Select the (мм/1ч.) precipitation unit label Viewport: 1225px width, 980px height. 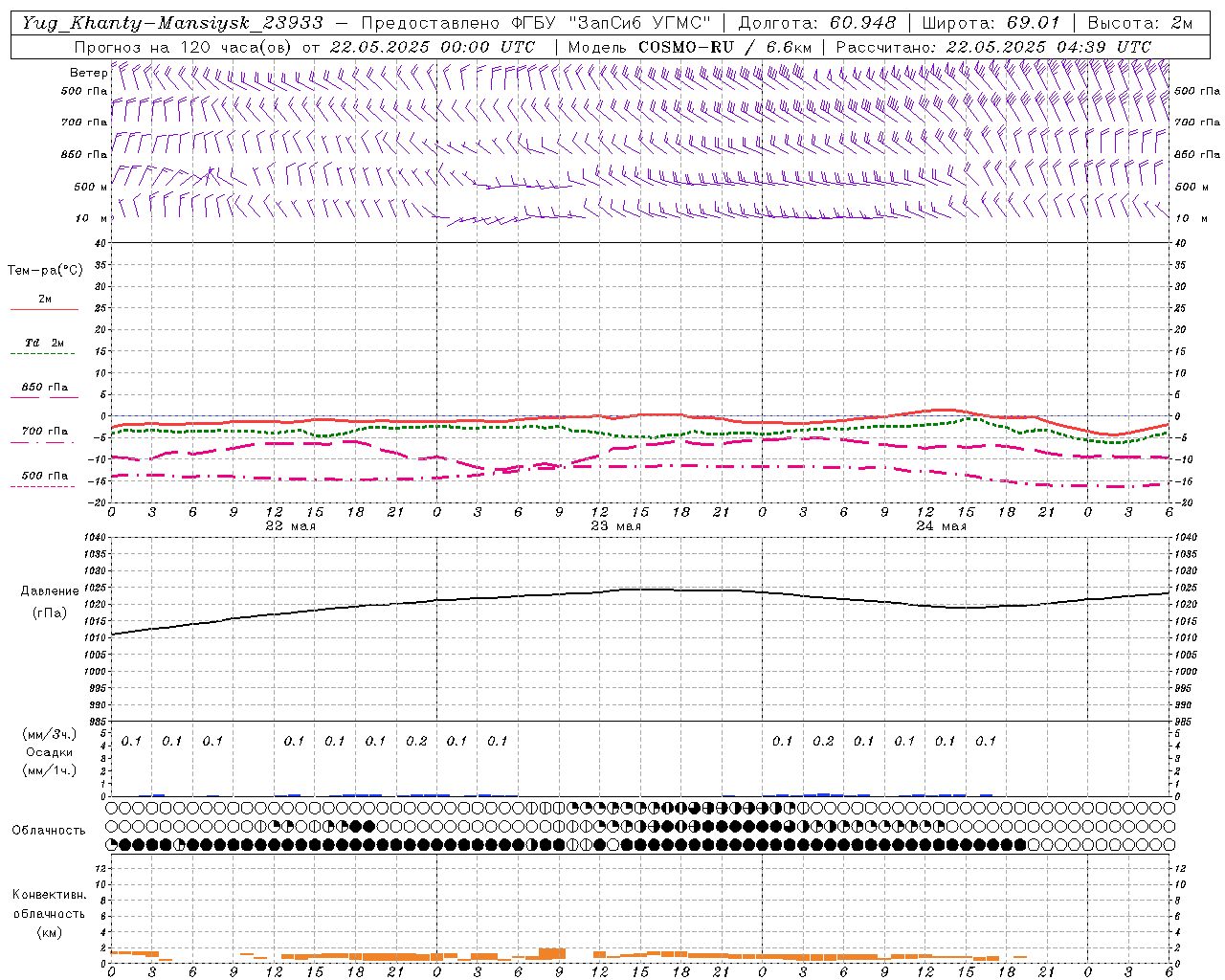coord(50,770)
